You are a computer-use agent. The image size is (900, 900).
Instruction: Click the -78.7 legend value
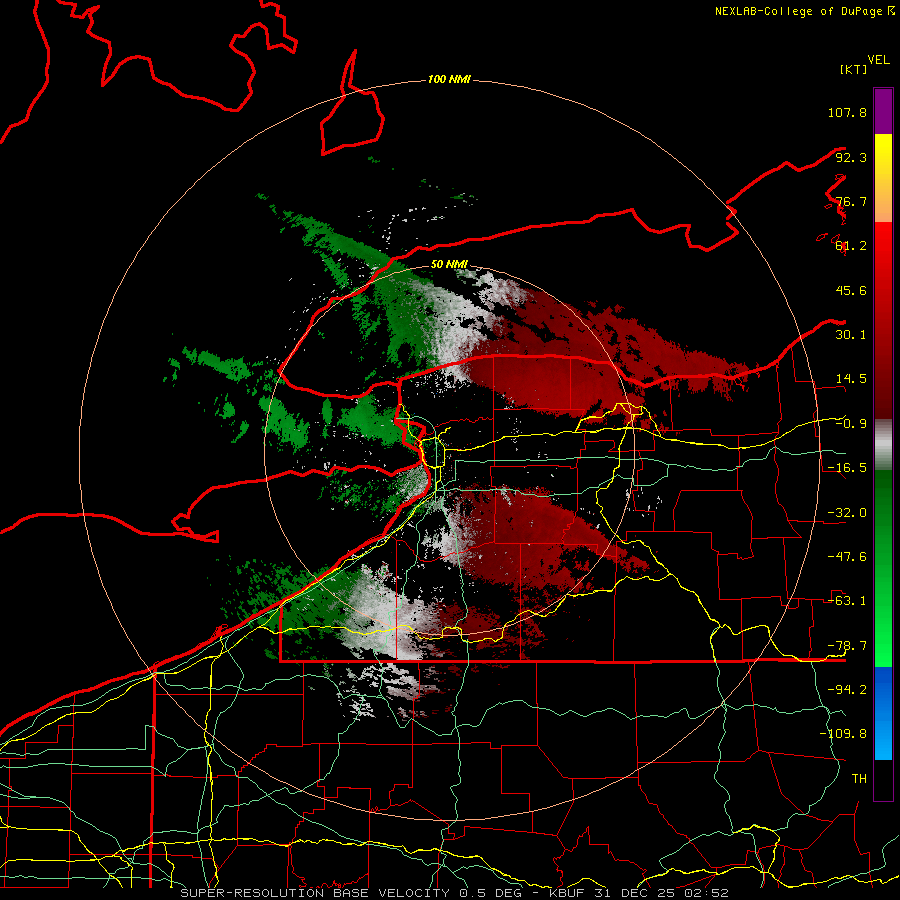pyautogui.click(x=847, y=646)
